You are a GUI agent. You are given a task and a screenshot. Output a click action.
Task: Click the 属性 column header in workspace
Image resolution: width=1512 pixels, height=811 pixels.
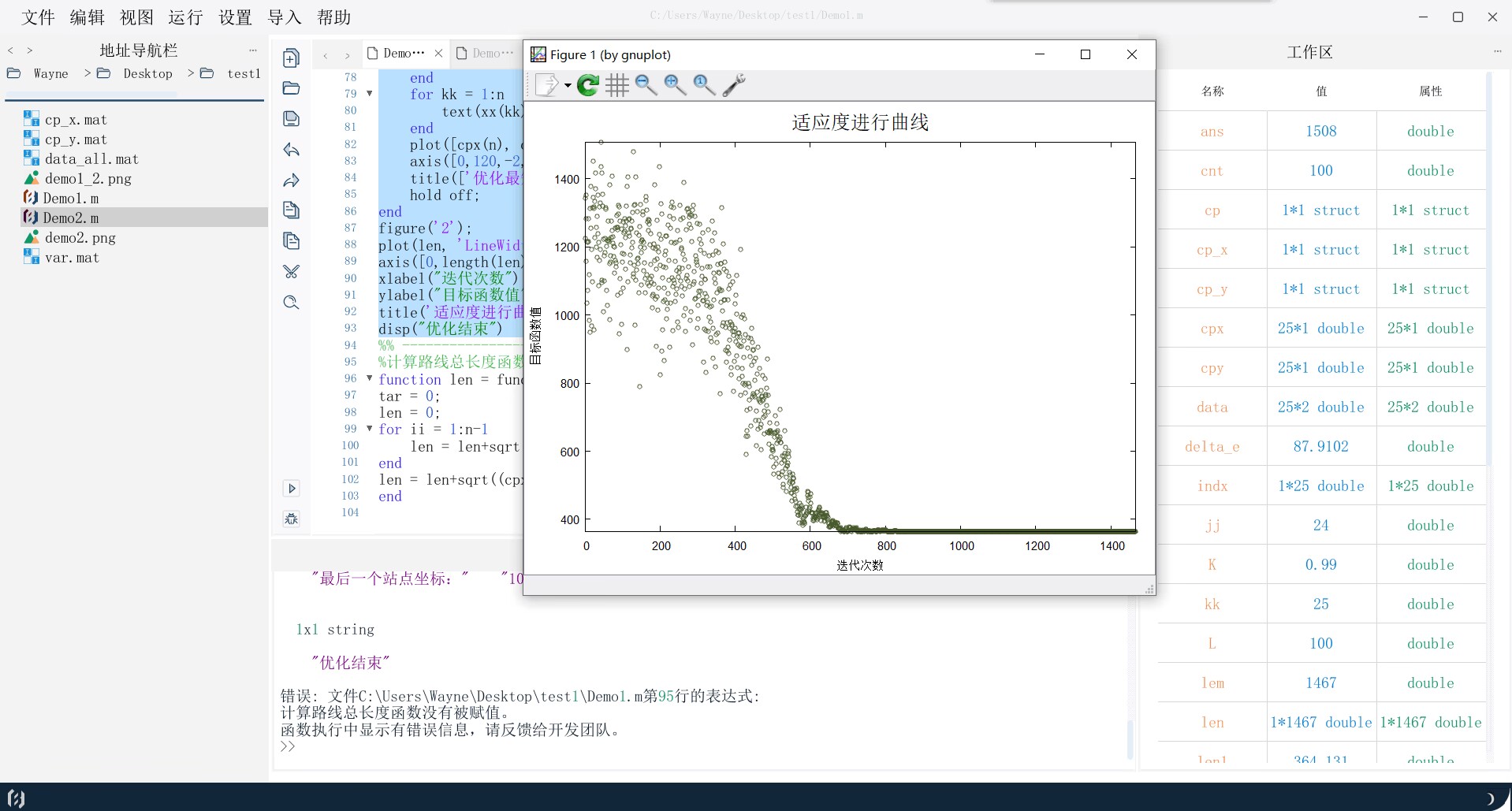click(1431, 91)
